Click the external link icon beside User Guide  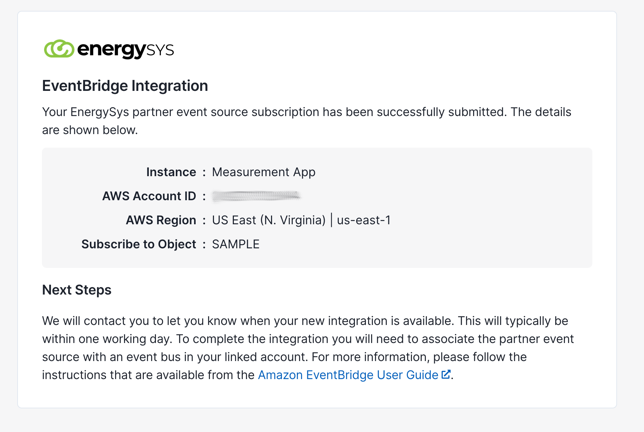[x=446, y=375]
